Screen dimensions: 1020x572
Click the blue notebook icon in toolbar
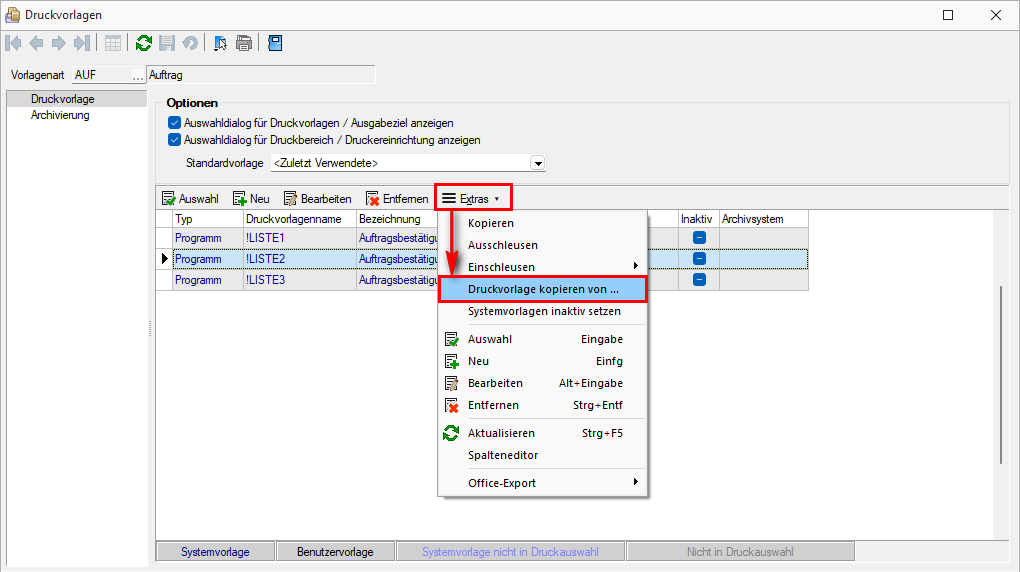point(275,44)
